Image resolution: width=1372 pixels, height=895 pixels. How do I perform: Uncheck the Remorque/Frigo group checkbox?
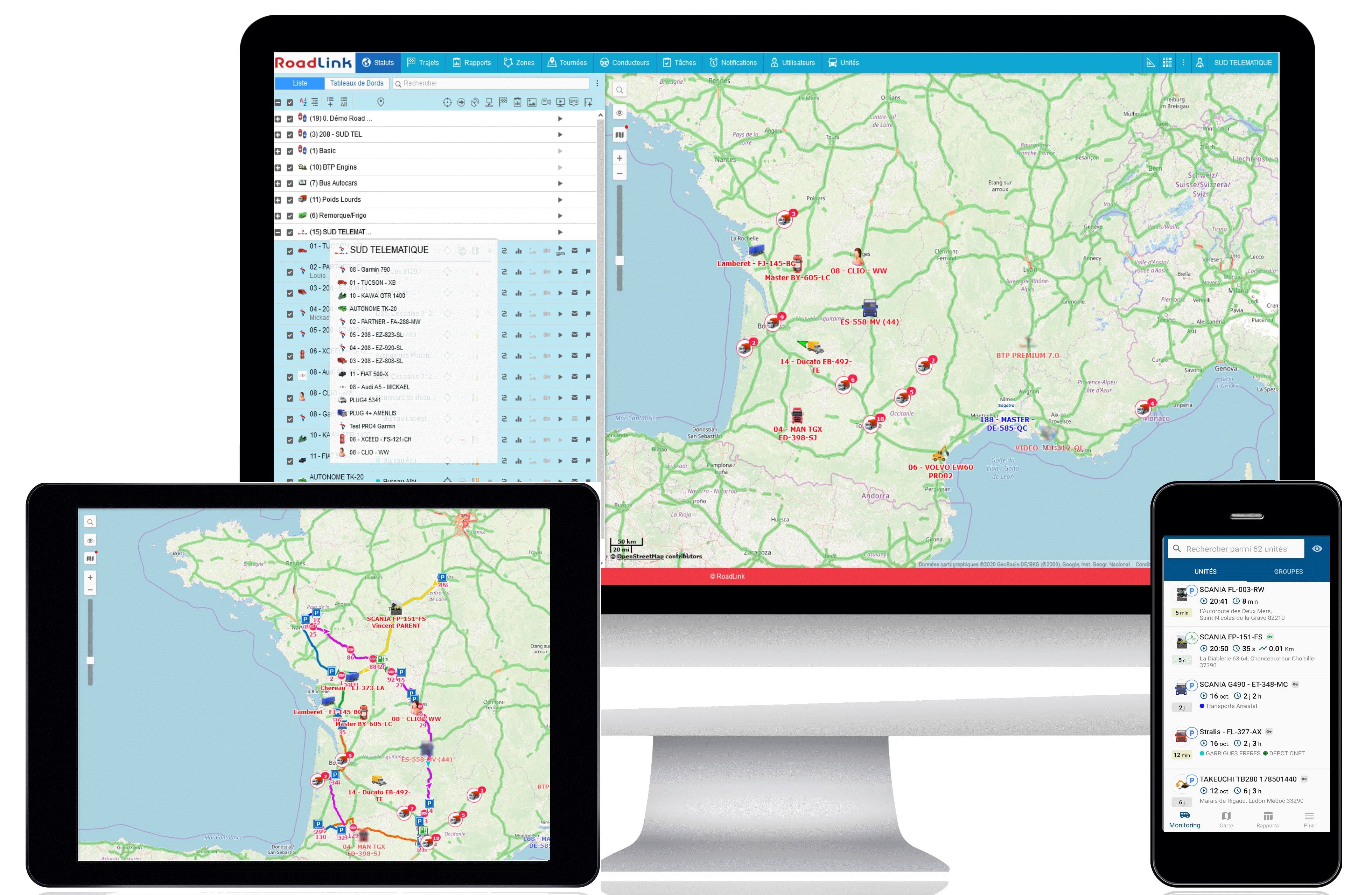coord(289,216)
